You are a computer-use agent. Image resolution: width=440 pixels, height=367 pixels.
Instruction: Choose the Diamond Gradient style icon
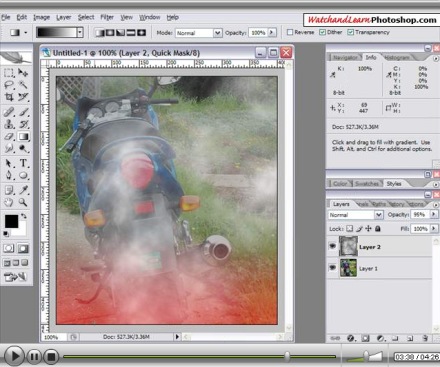(142, 33)
